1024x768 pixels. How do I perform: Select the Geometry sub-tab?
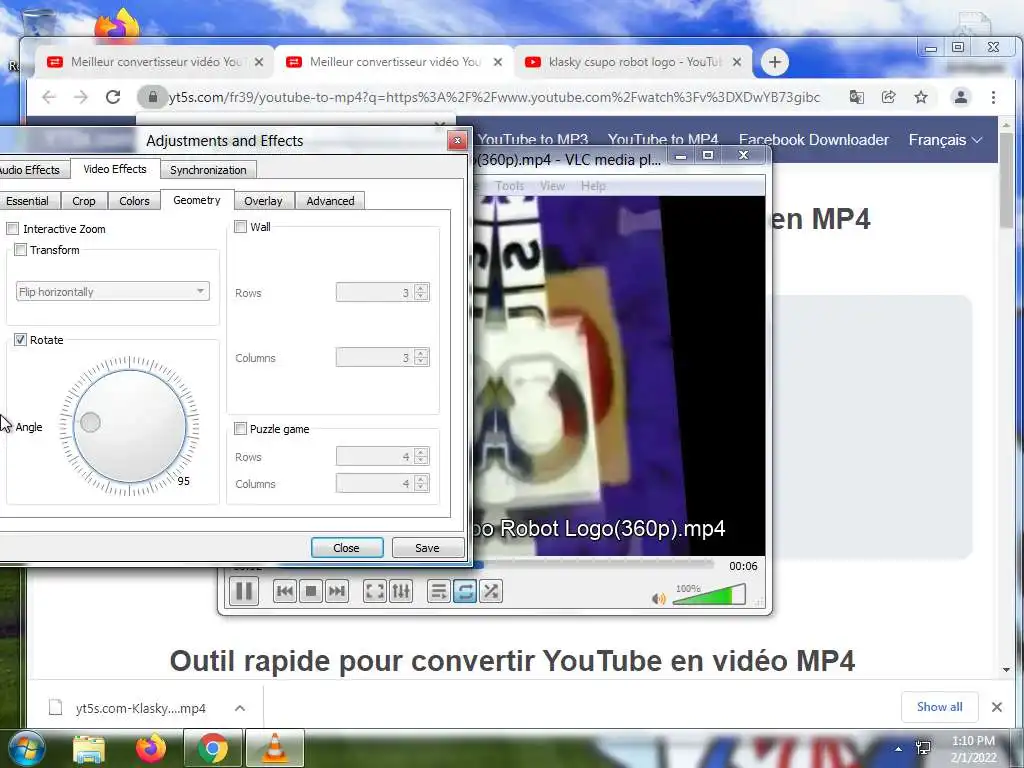197,200
